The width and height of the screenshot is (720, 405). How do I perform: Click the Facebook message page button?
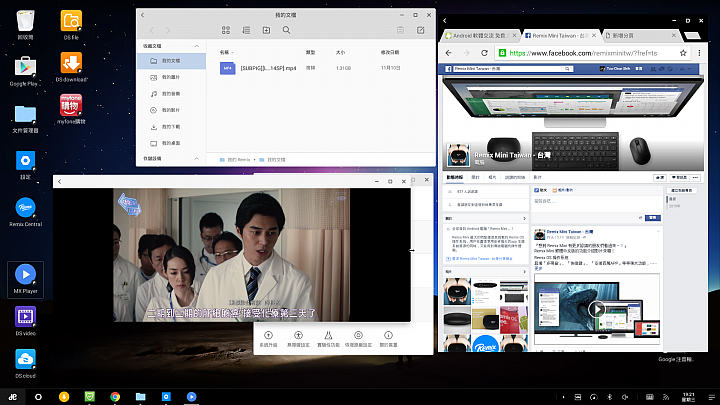(x=680, y=178)
